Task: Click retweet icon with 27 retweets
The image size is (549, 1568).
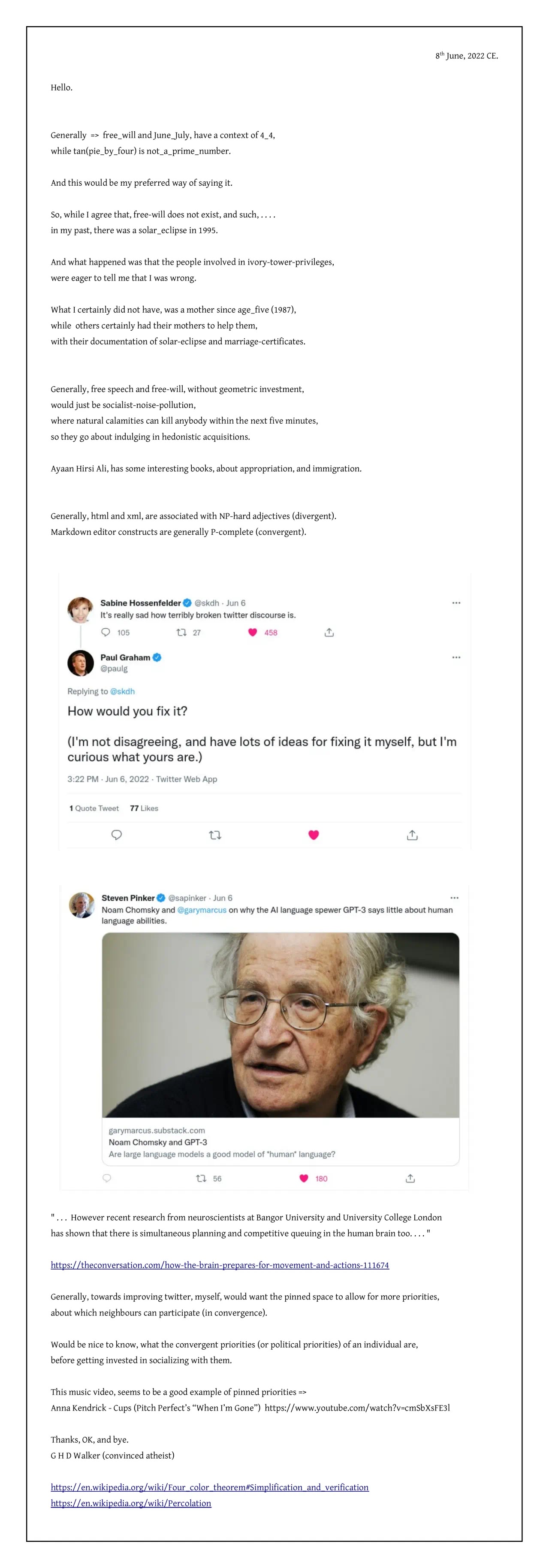Action: pyautogui.click(x=181, y=633)
